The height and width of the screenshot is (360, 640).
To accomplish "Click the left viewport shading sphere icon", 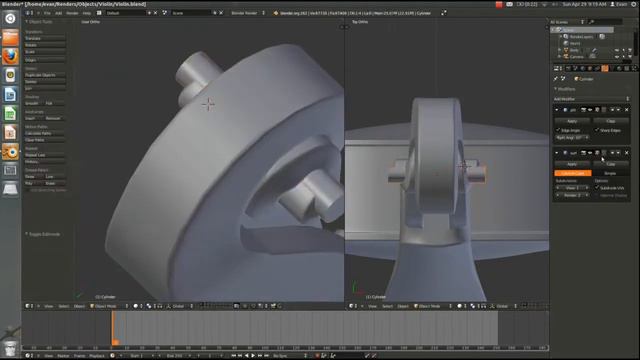I will [136, 306].
